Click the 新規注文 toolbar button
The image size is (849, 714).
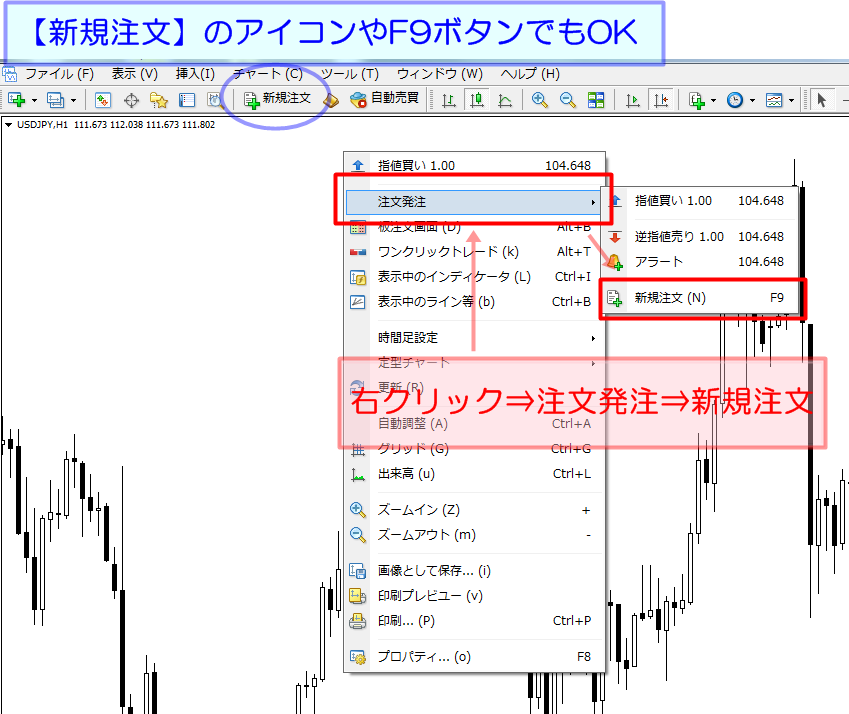(277, 99)
